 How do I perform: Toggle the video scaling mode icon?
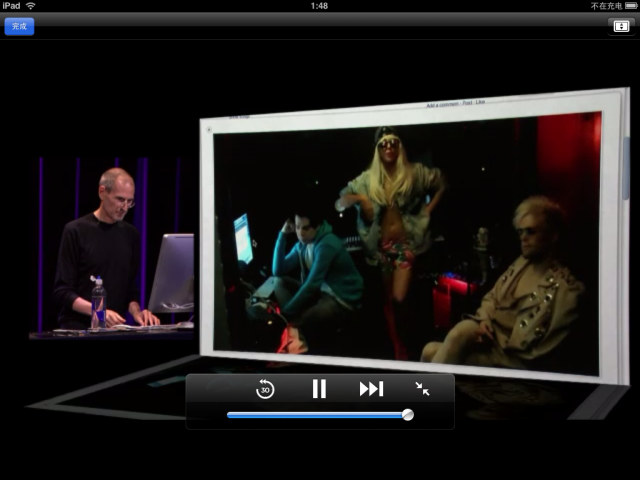(621, 27)
